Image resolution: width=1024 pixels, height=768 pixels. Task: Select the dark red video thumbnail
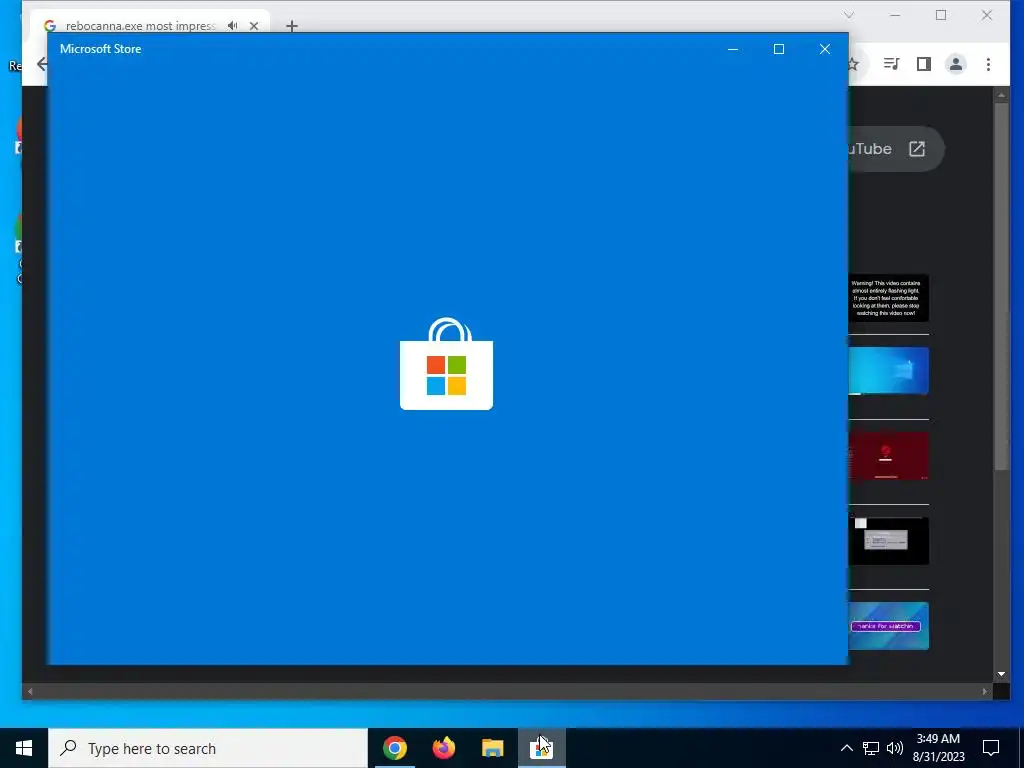point(888,456)
